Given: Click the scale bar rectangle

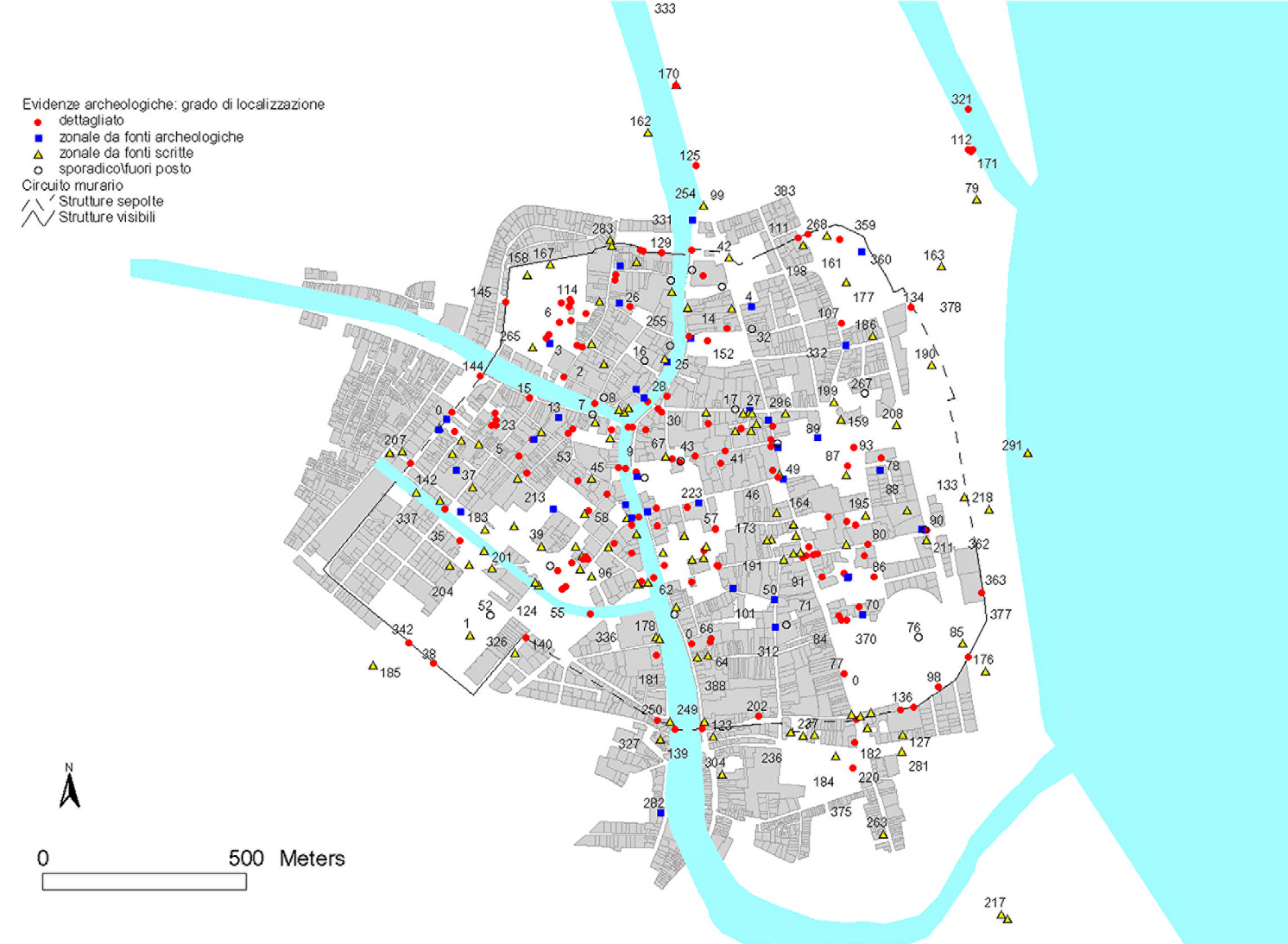Looking at the screenshot, I should [144, 882].
